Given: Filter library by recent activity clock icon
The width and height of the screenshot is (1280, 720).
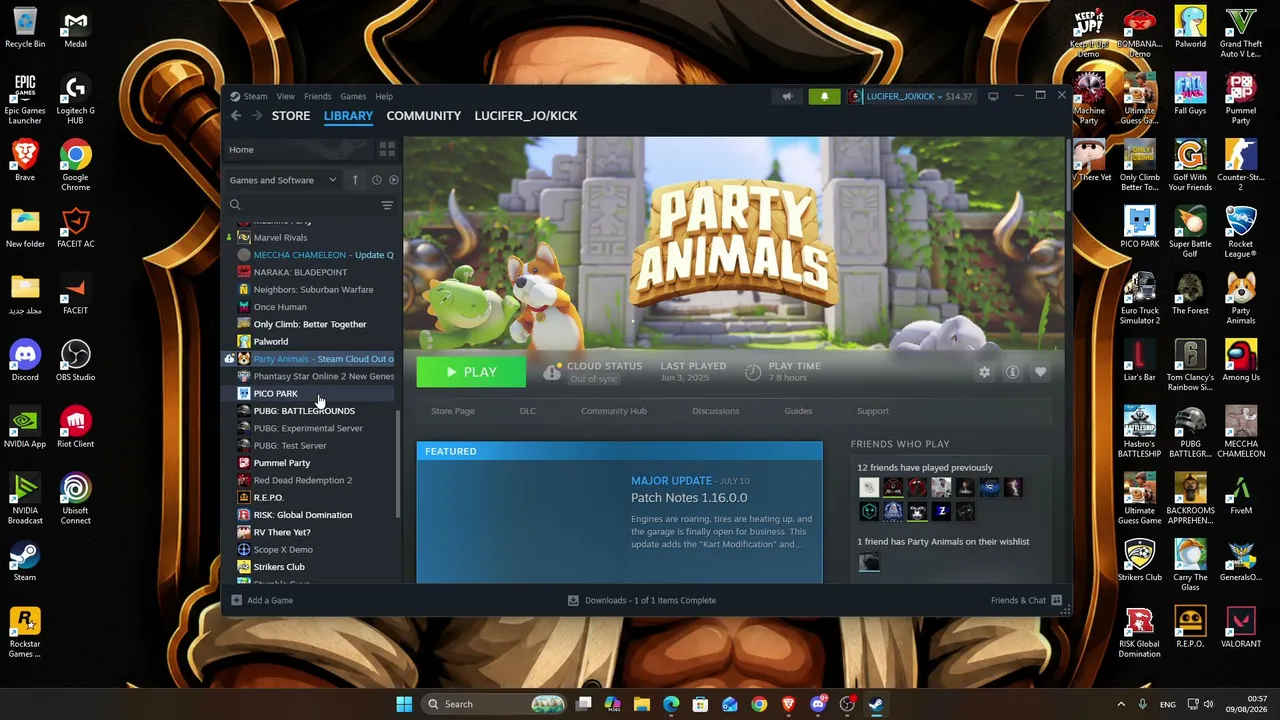Looking at the screenshot, I should pyautogui.click(x=376, y=180).
